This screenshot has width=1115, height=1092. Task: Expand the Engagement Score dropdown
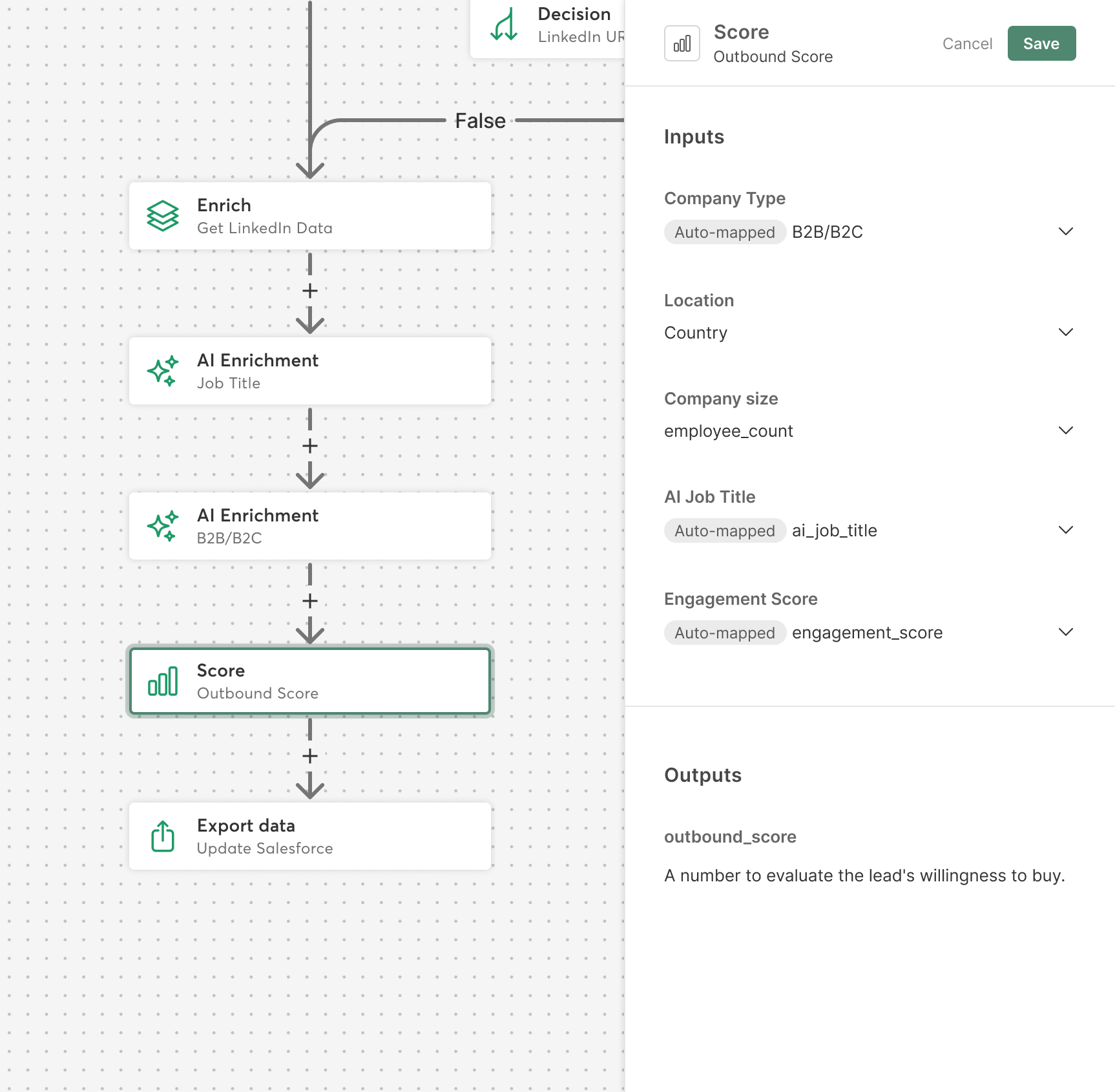pos(1066,632)
